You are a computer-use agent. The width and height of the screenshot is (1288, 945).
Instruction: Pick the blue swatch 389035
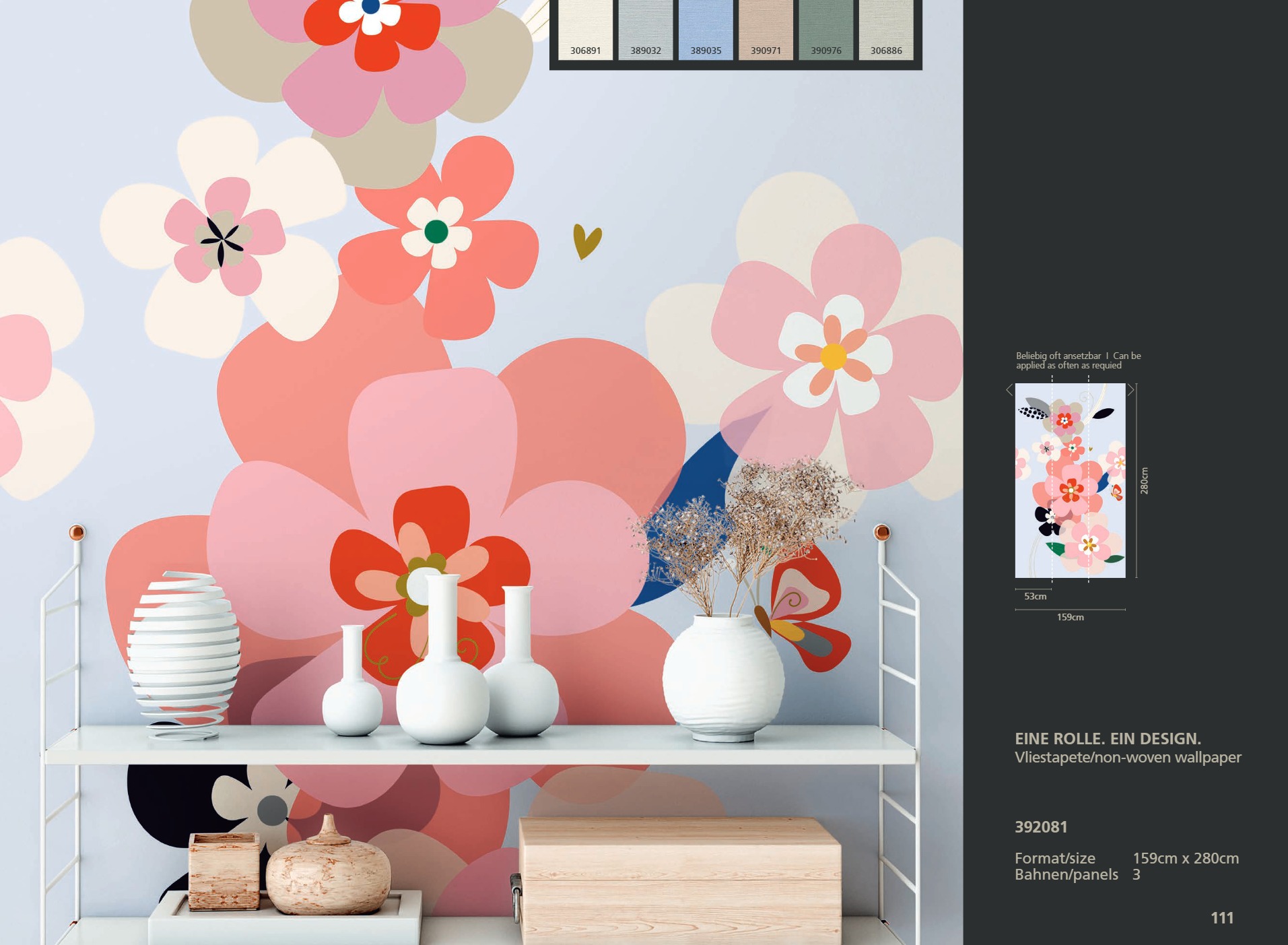tap(705, 29)
